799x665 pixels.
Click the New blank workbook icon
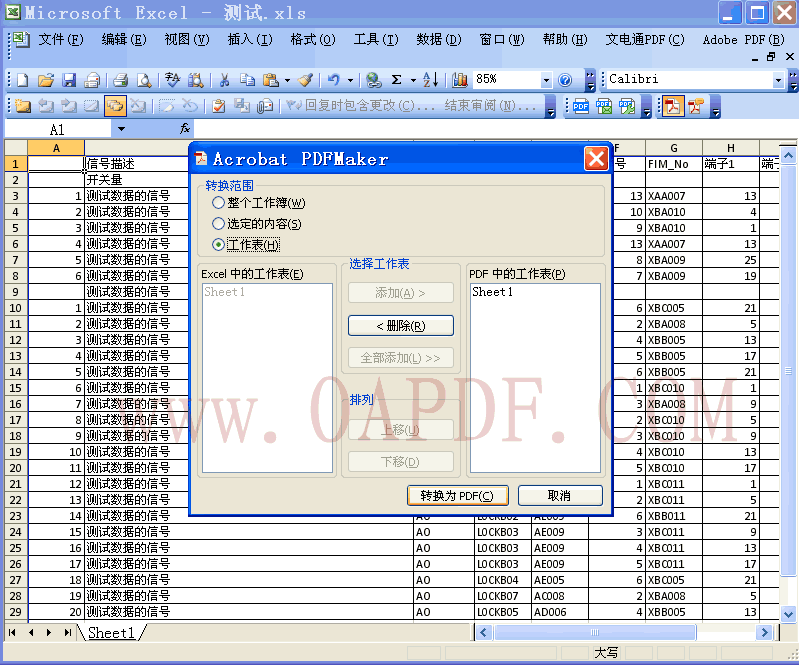click(23, 80)
